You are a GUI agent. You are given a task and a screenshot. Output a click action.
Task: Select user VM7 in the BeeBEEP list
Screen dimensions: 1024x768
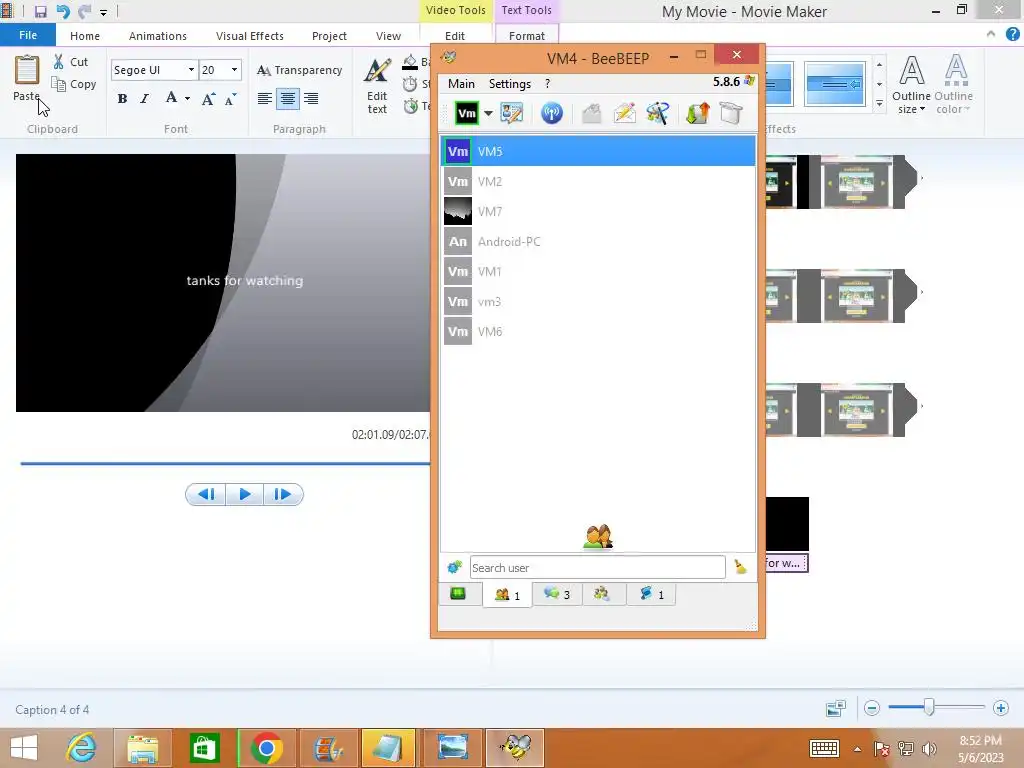(x=599, y=212)
